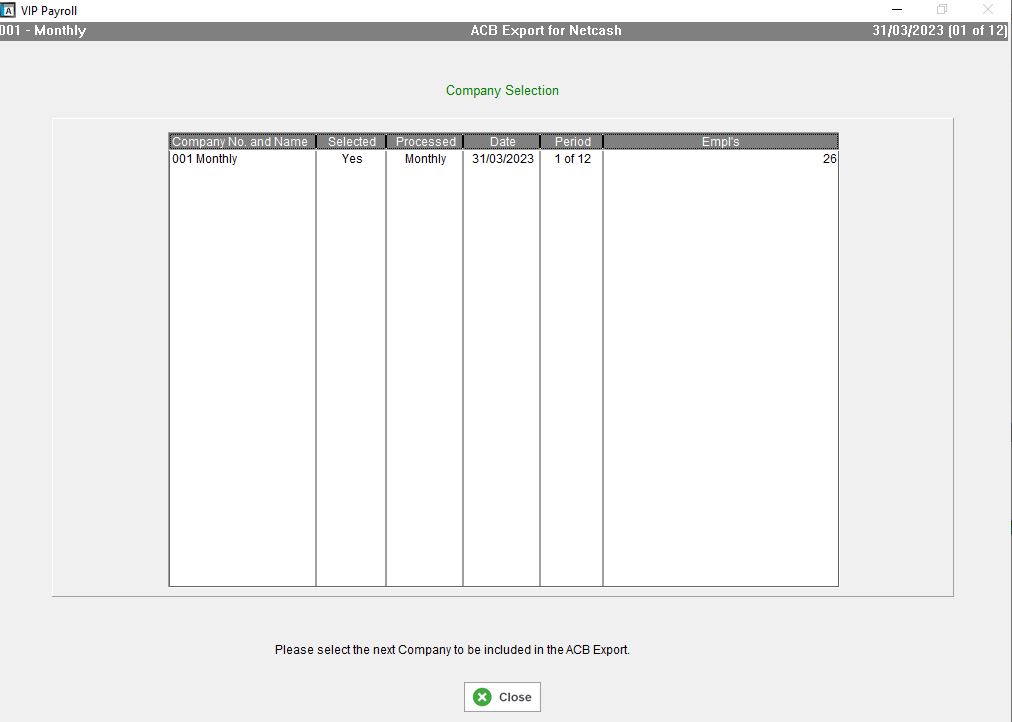
Task: Click the 'Period' column header
Action: [572, 141]
